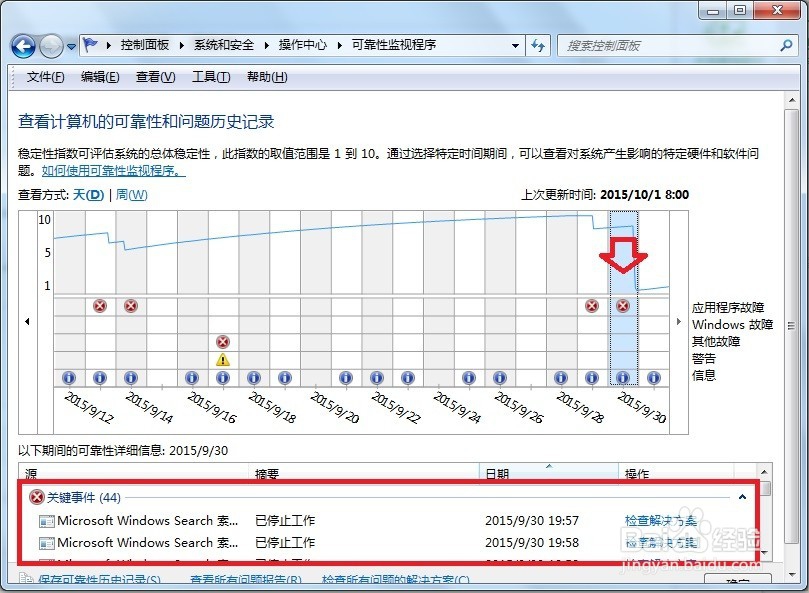This screenshot has width=809, height=593.
Task: Go back with the blue Back arrow
Action: click(x=23, y=46)
